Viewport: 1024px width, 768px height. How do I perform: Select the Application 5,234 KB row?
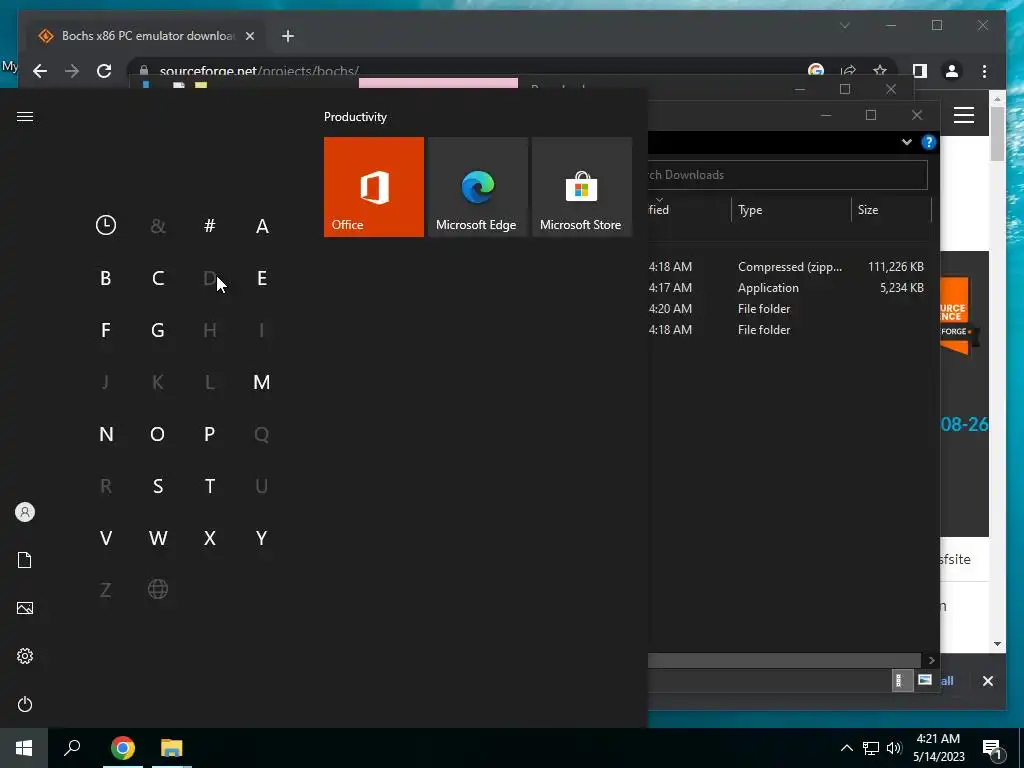tap(787, 287)
